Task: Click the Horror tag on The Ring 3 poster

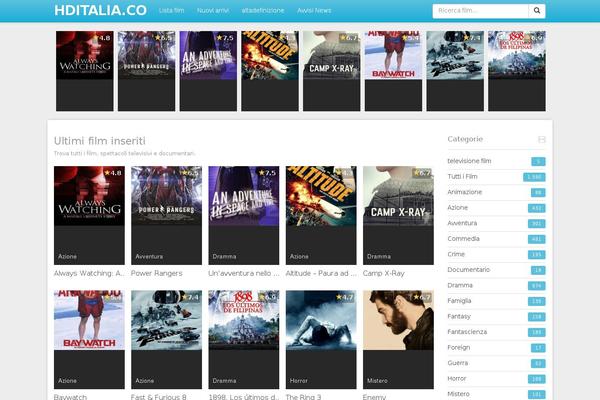Action: pyautogui.click(x=298, y=381)
